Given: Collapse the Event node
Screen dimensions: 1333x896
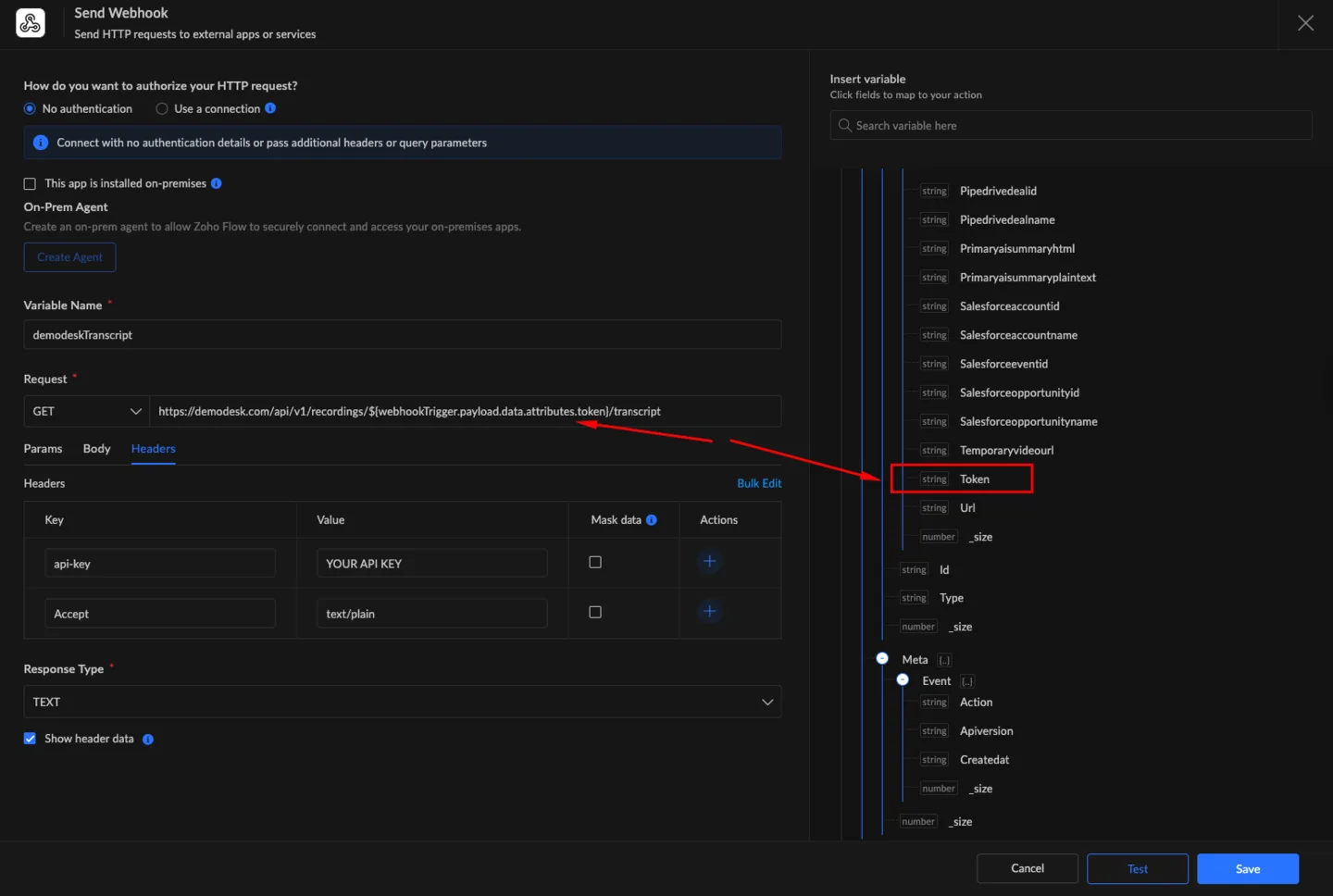Looking at the screenshot, I should coord(903,680).
